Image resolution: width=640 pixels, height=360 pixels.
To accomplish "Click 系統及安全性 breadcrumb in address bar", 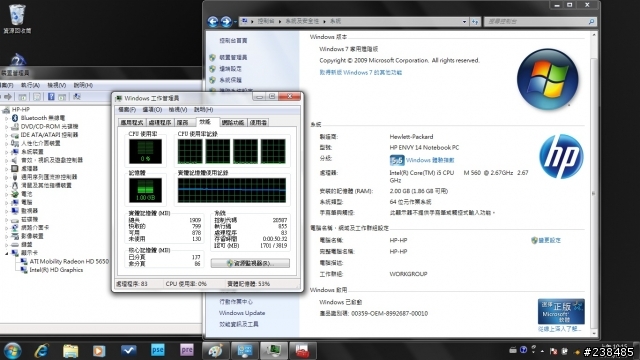I will [302, 21].
